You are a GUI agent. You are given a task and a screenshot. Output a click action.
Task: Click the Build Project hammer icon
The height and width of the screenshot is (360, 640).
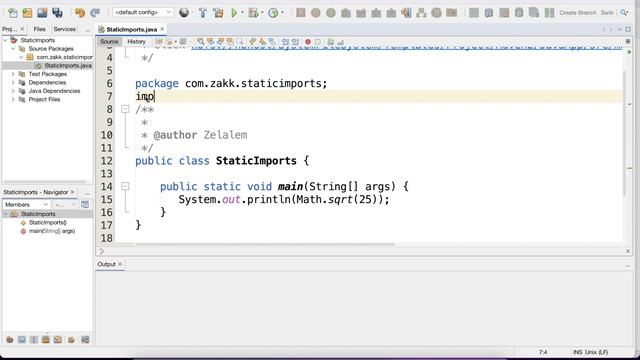tap(203, 13)
